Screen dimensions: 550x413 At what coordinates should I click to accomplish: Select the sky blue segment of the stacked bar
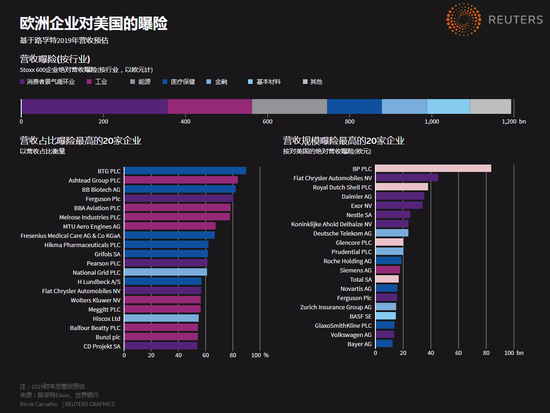(x=448, y=106)
